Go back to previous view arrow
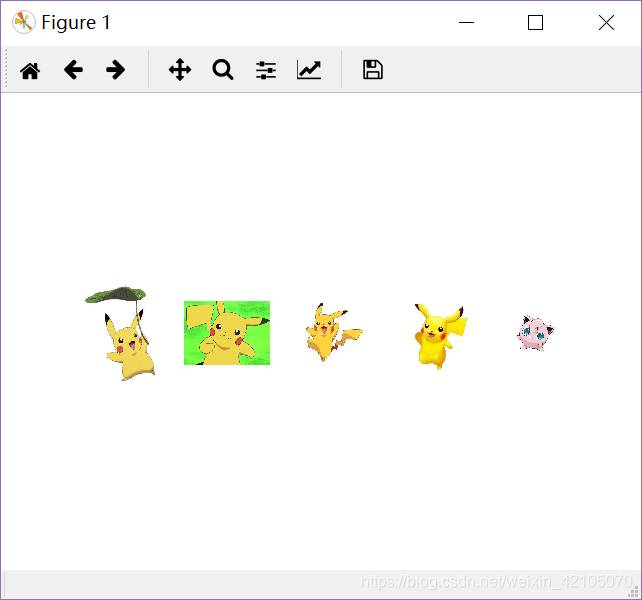642x600 pixels. (74, 70)
